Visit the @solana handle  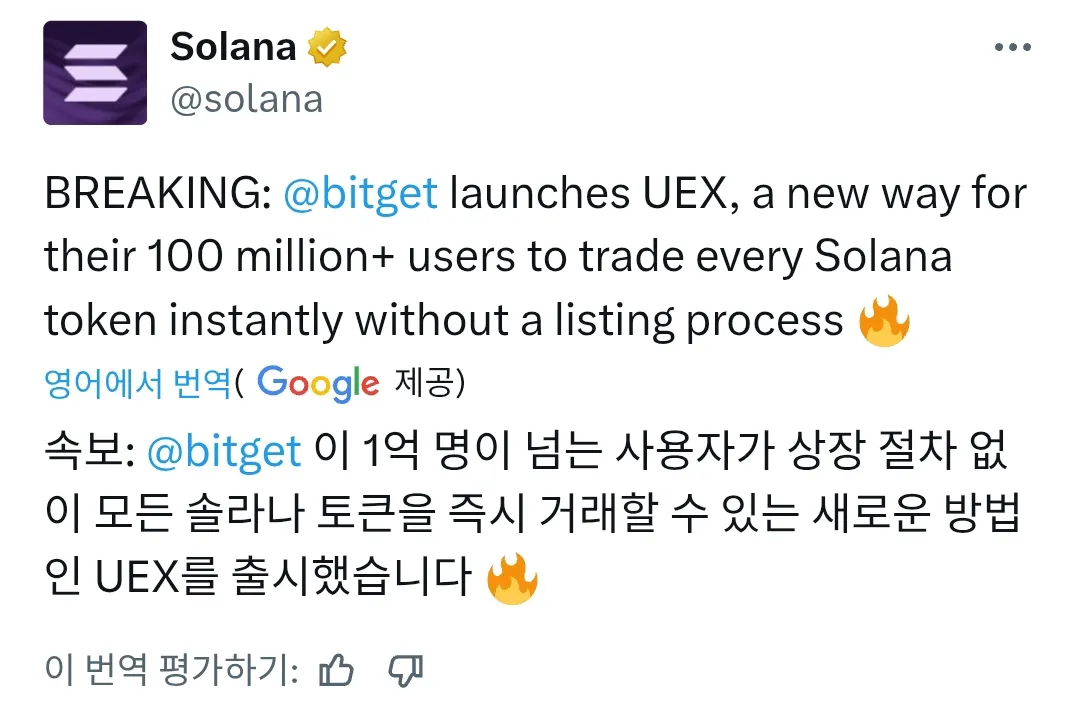[247, 99]
